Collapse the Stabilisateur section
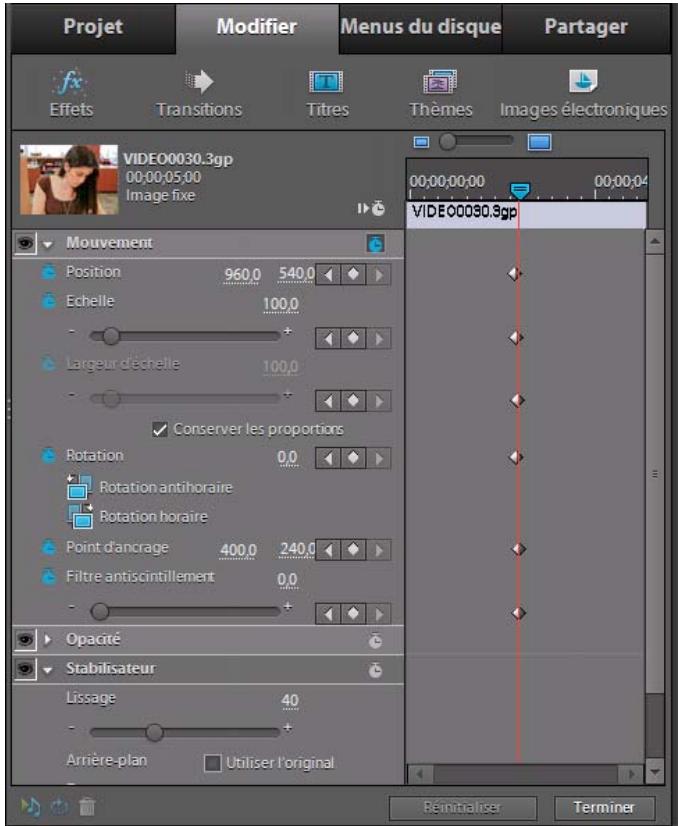The height and width of the screenshot is (826, 678). point(48,670)
